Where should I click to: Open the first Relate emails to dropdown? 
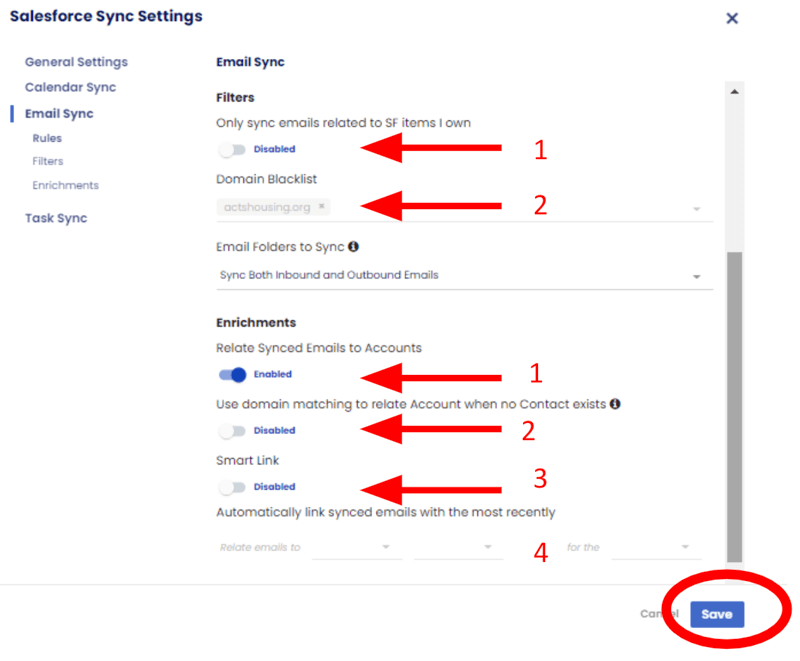click(383, 547)
